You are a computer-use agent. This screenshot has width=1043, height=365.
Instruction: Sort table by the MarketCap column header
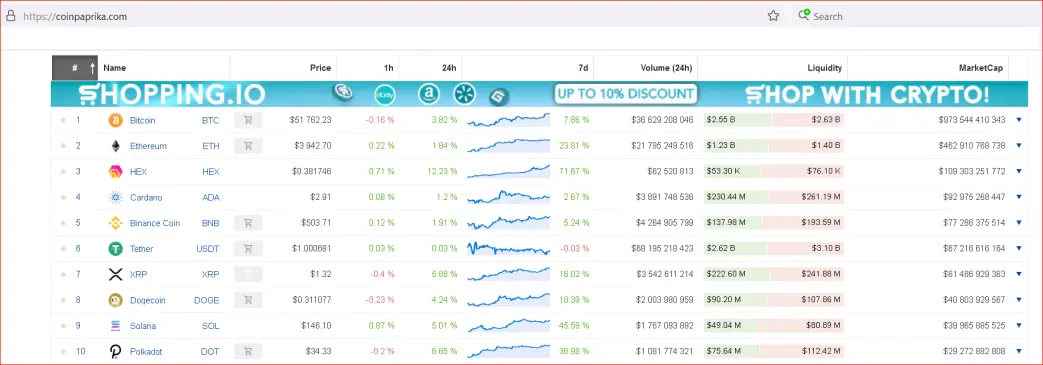coord(982,68)
